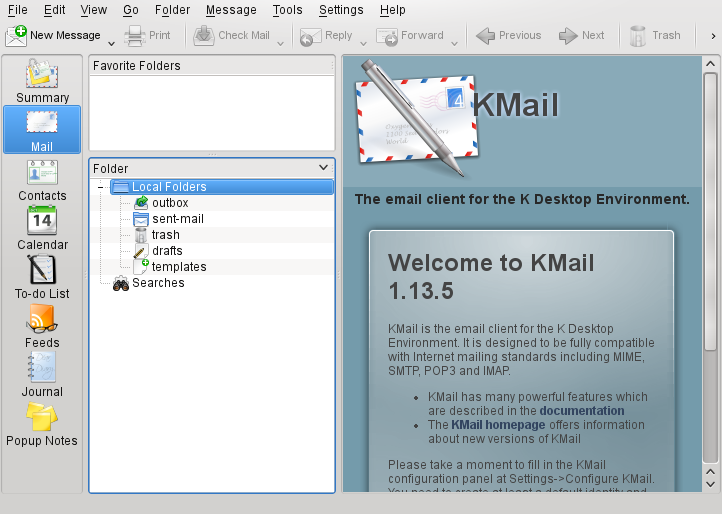
Task: Open the File menu
Action: [x=17, y=10]
